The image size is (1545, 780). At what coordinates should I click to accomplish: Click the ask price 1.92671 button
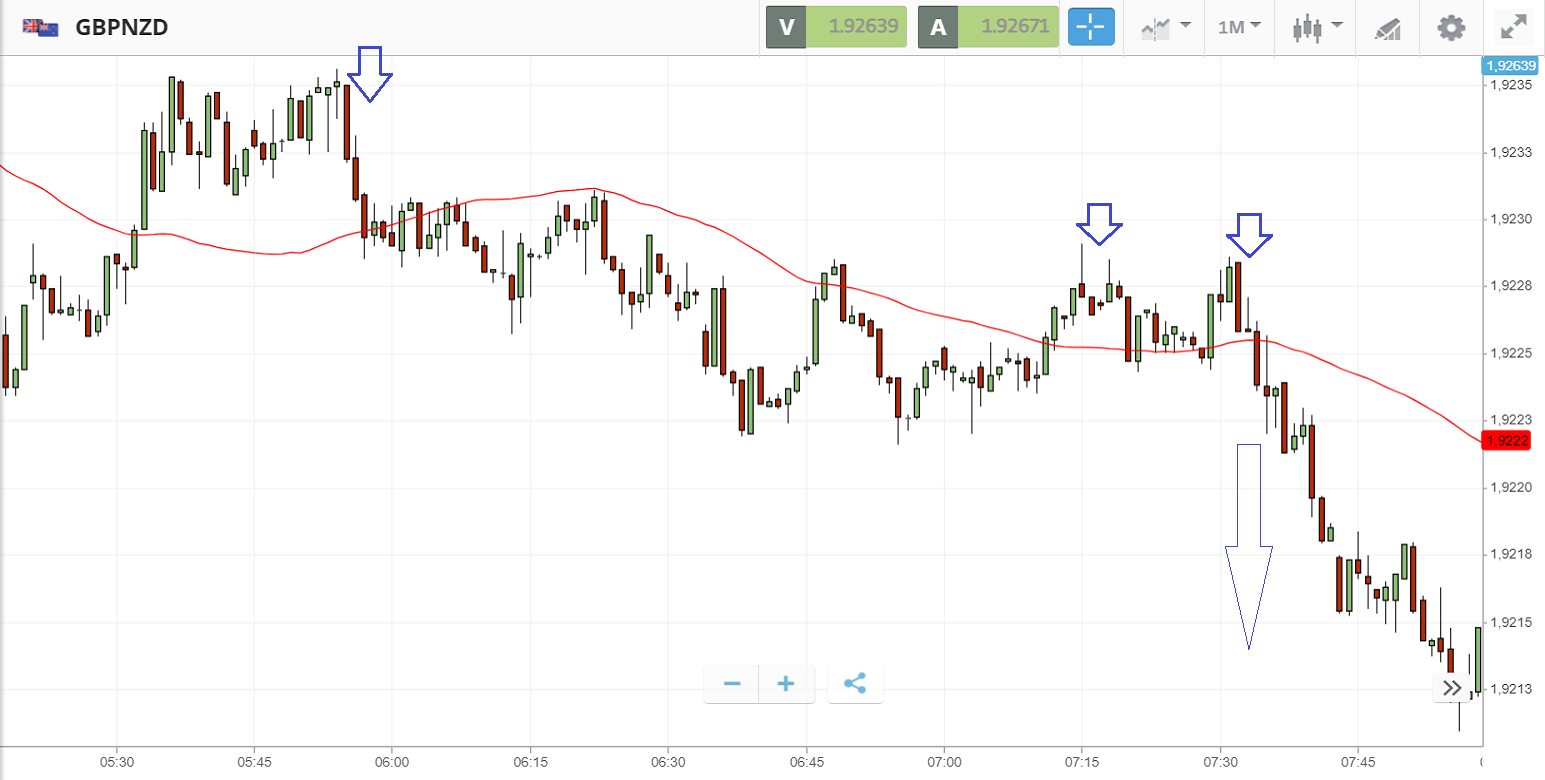[988, 27]
